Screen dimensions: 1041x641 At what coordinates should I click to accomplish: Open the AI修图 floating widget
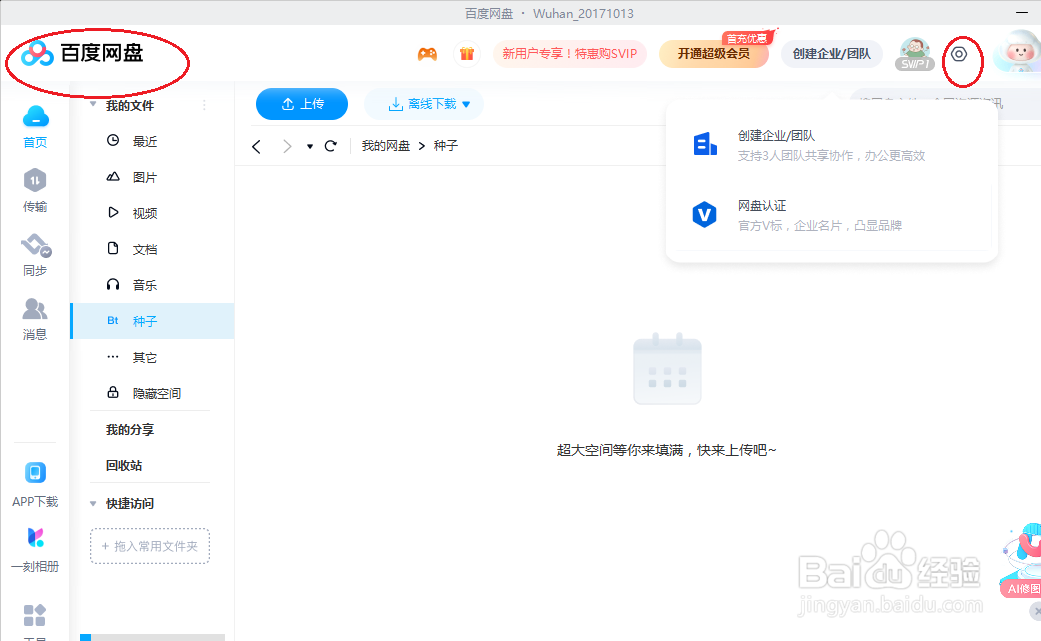tap(1022, 561)
